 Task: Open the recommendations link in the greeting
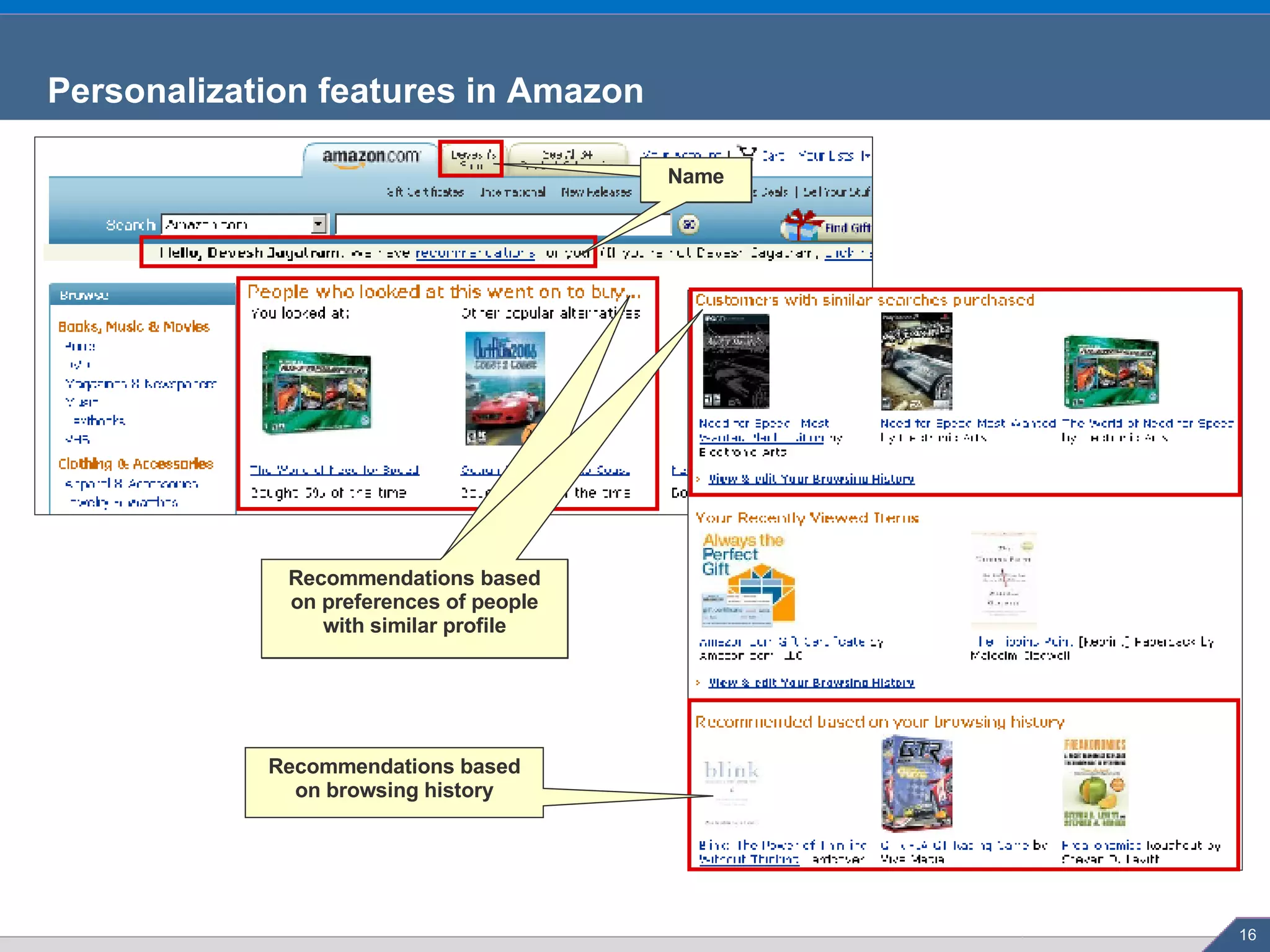[x=475, y=253]
